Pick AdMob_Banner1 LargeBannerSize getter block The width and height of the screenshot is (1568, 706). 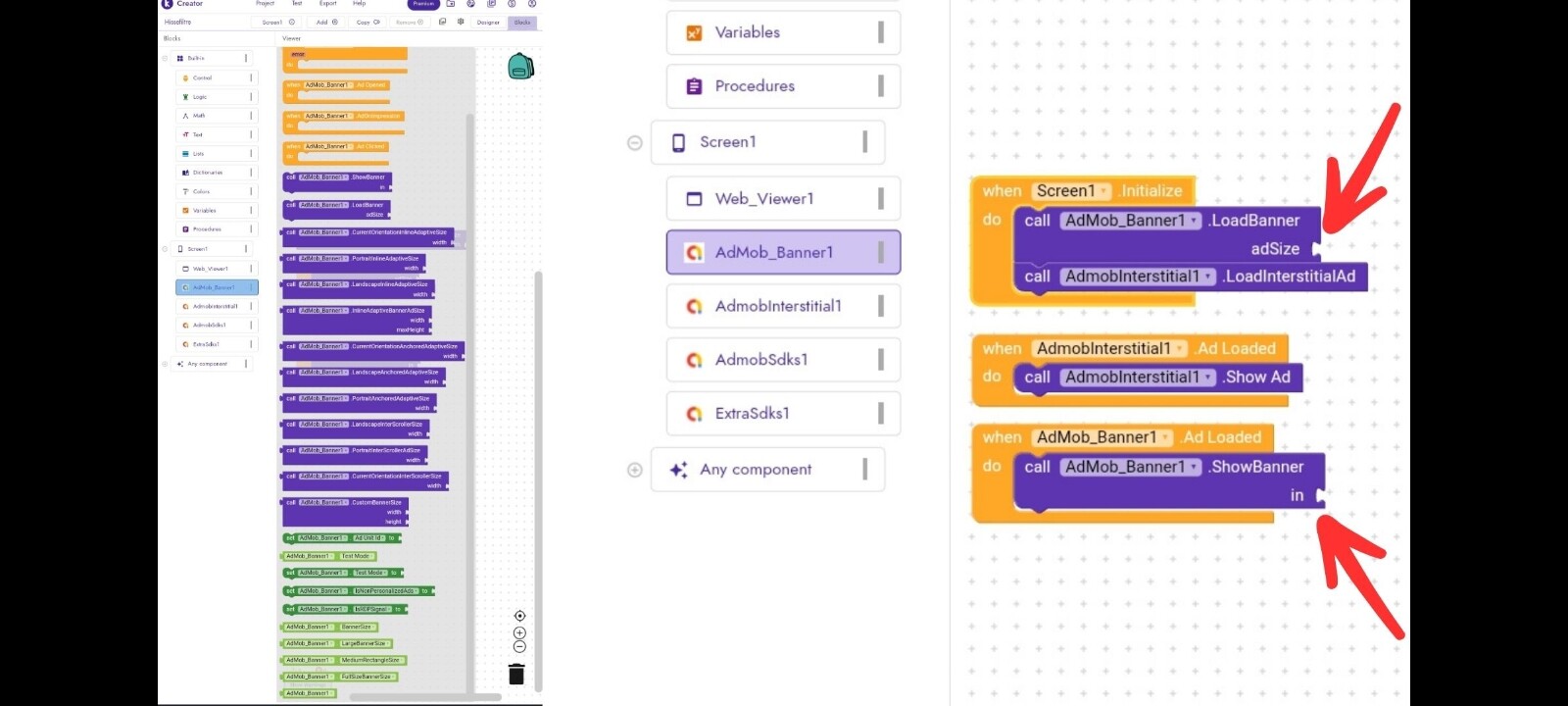coord(337,643)
